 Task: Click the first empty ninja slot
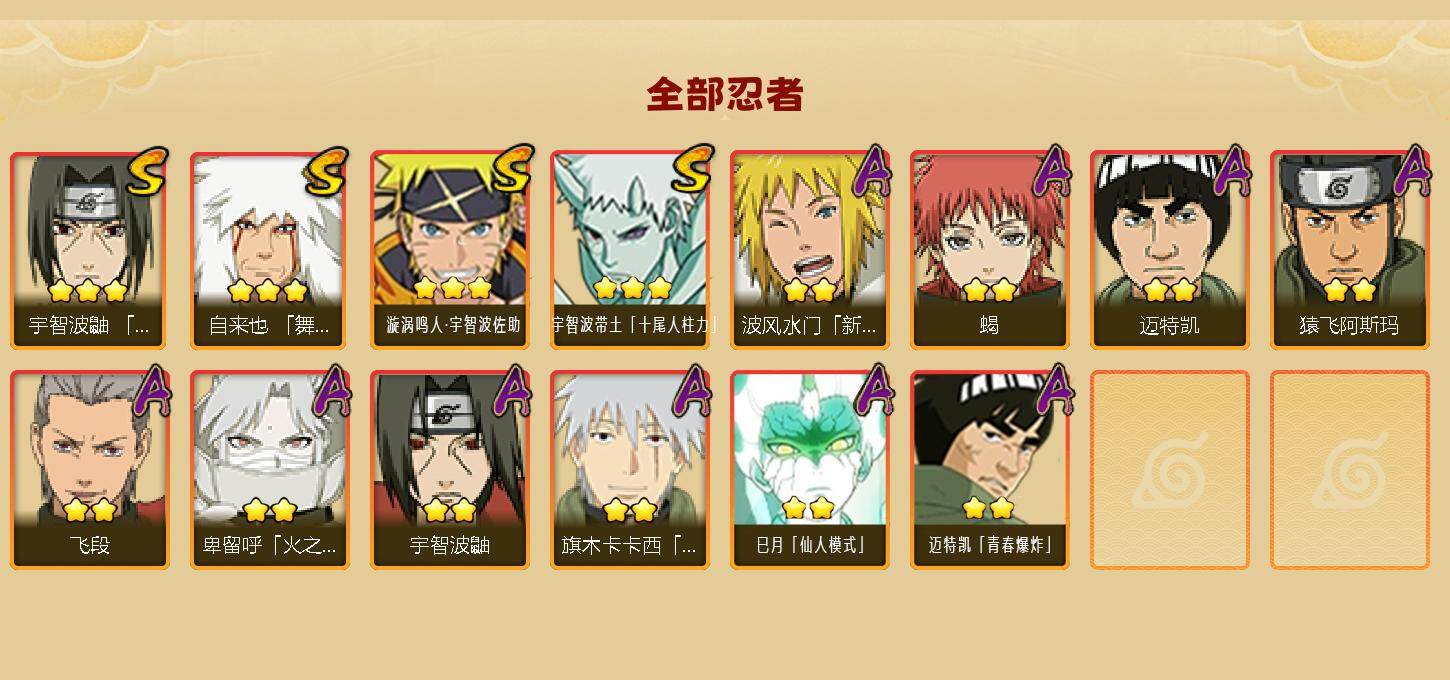[x=1169, y=470]
